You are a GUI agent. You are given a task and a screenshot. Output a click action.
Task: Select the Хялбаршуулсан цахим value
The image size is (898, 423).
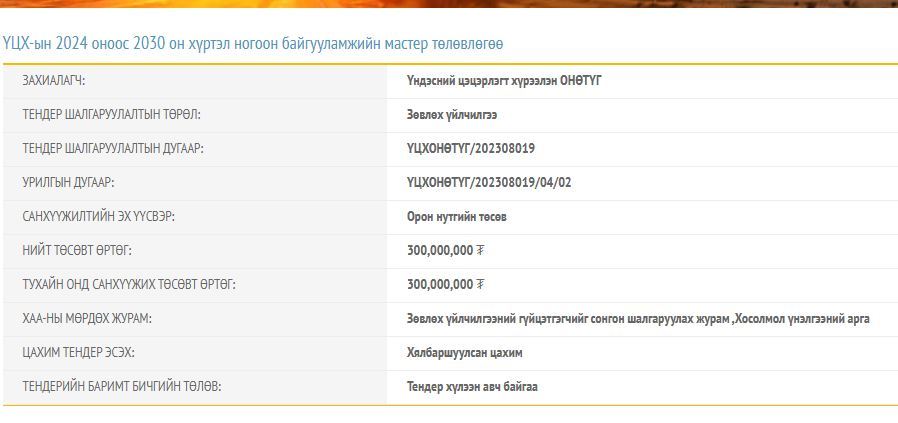pos(464,353)
